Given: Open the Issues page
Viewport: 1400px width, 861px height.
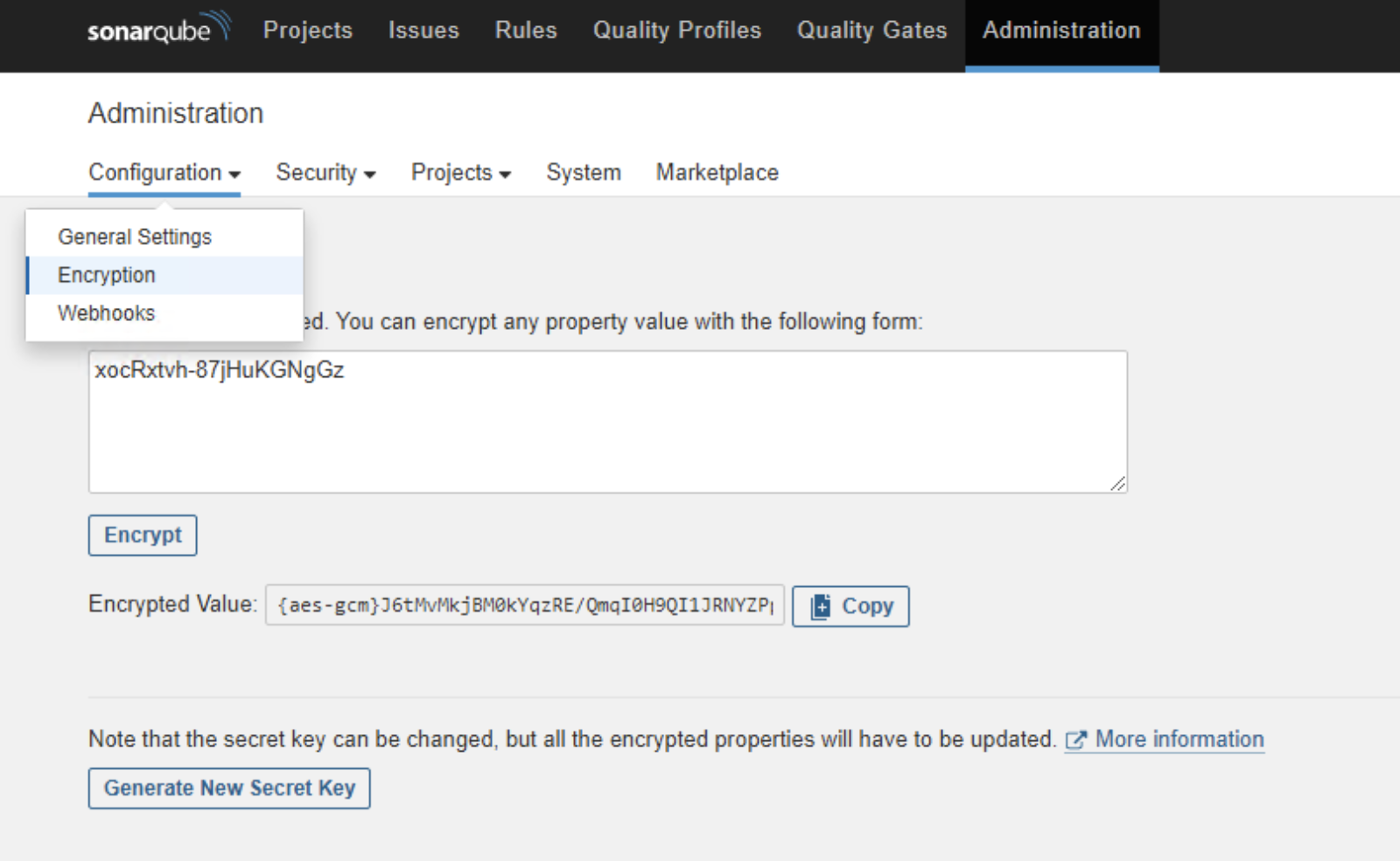Looking at the screenshot, I should [423, 30].
